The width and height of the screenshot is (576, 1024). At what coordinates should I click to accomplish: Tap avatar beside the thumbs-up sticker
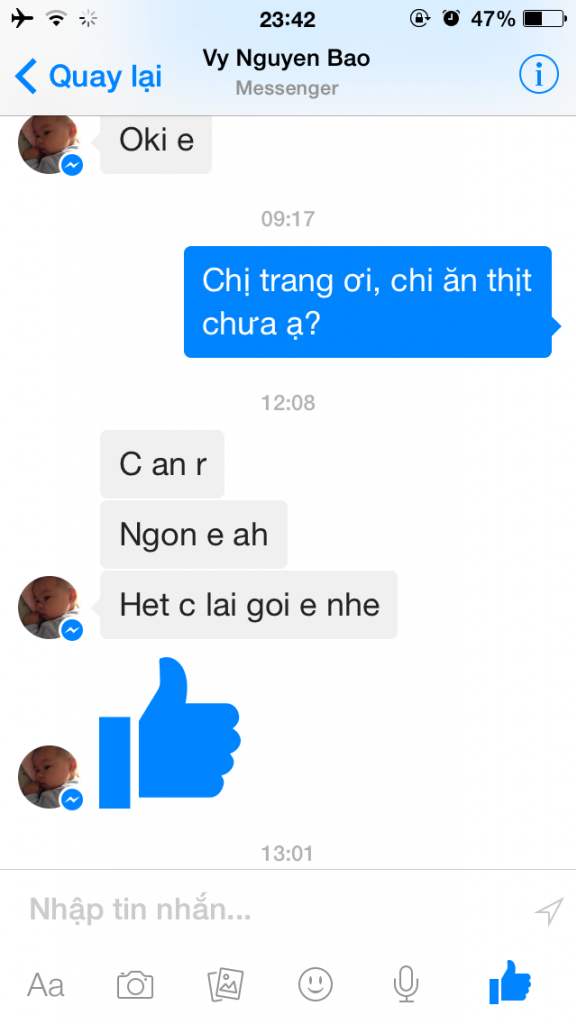point(50,776)
